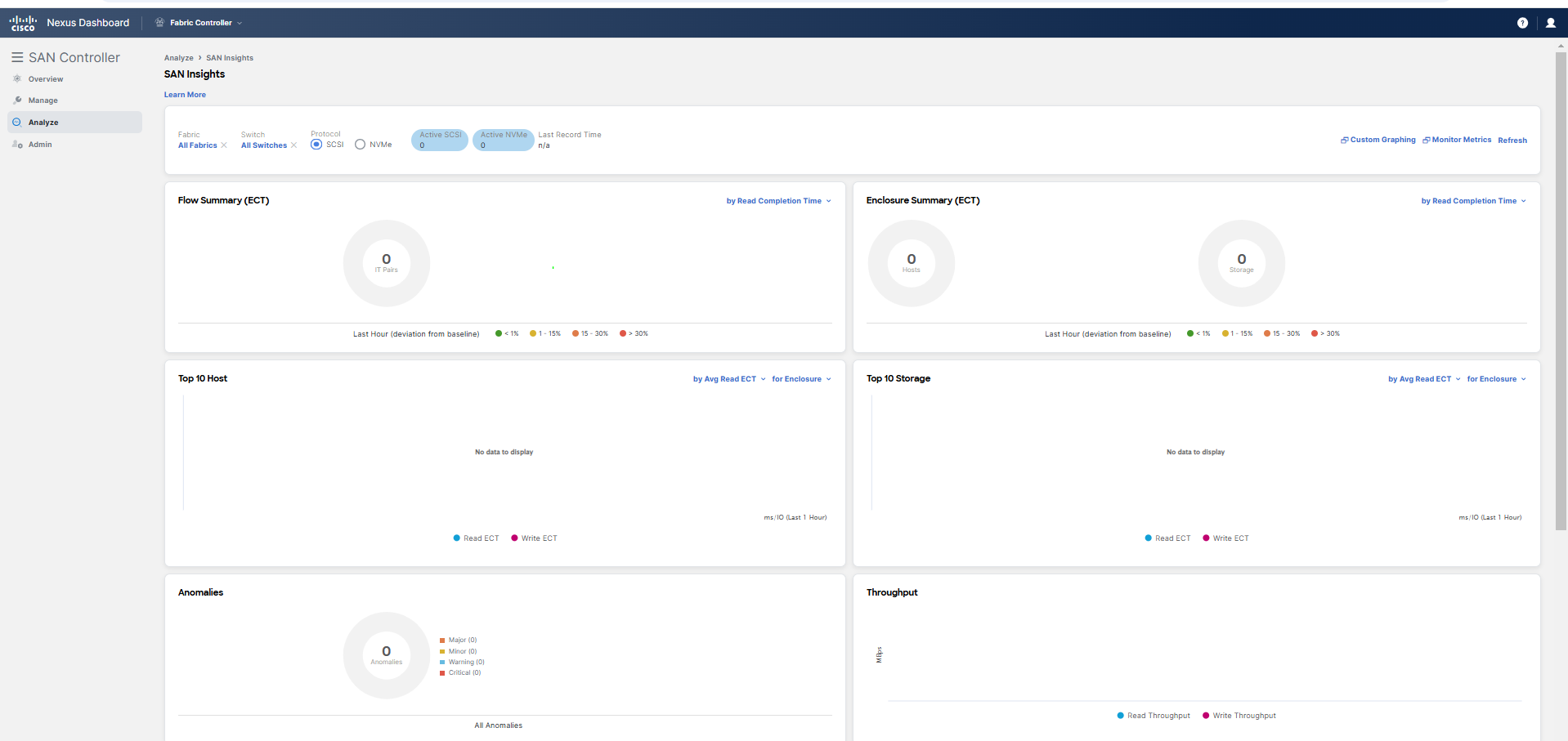Viewport: 1568px width, 741px height.
Task: Click the Anomalies donut chart
Action: (x=387, y=655)
